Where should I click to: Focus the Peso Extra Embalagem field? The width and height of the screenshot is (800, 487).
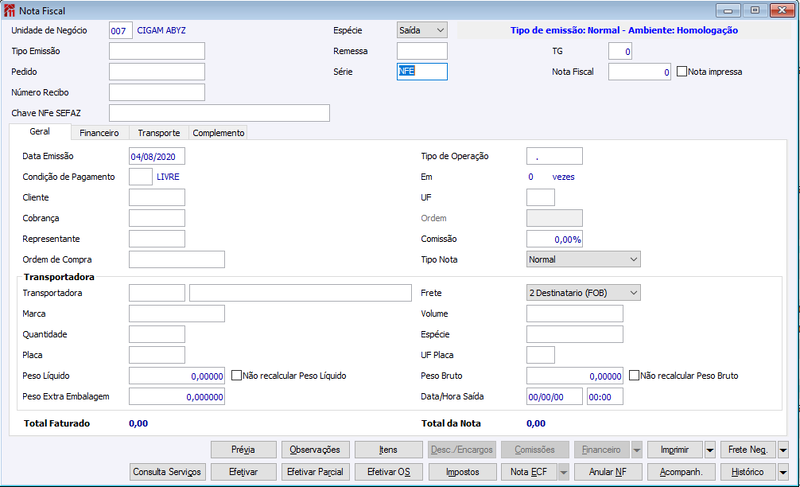click(x=177, y=396)
